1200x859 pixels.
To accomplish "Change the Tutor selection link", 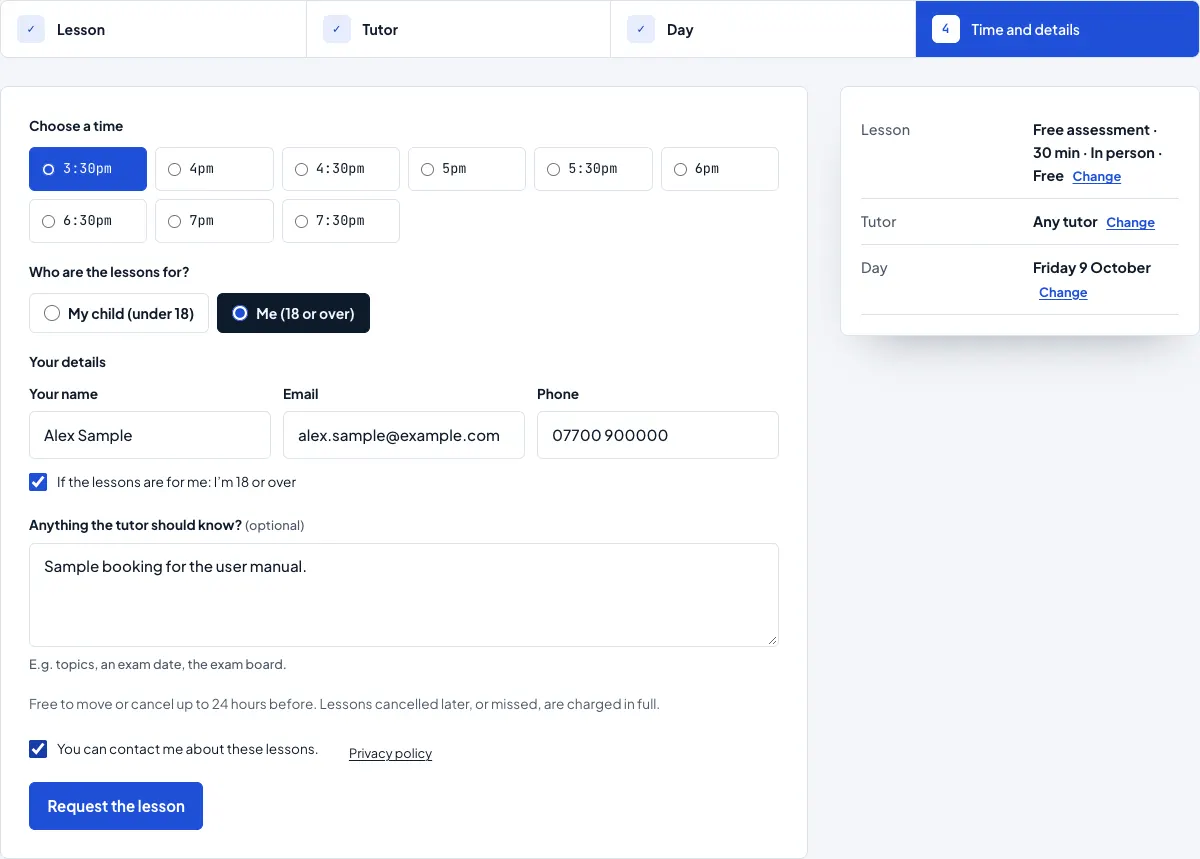I will coord(1130,223).
